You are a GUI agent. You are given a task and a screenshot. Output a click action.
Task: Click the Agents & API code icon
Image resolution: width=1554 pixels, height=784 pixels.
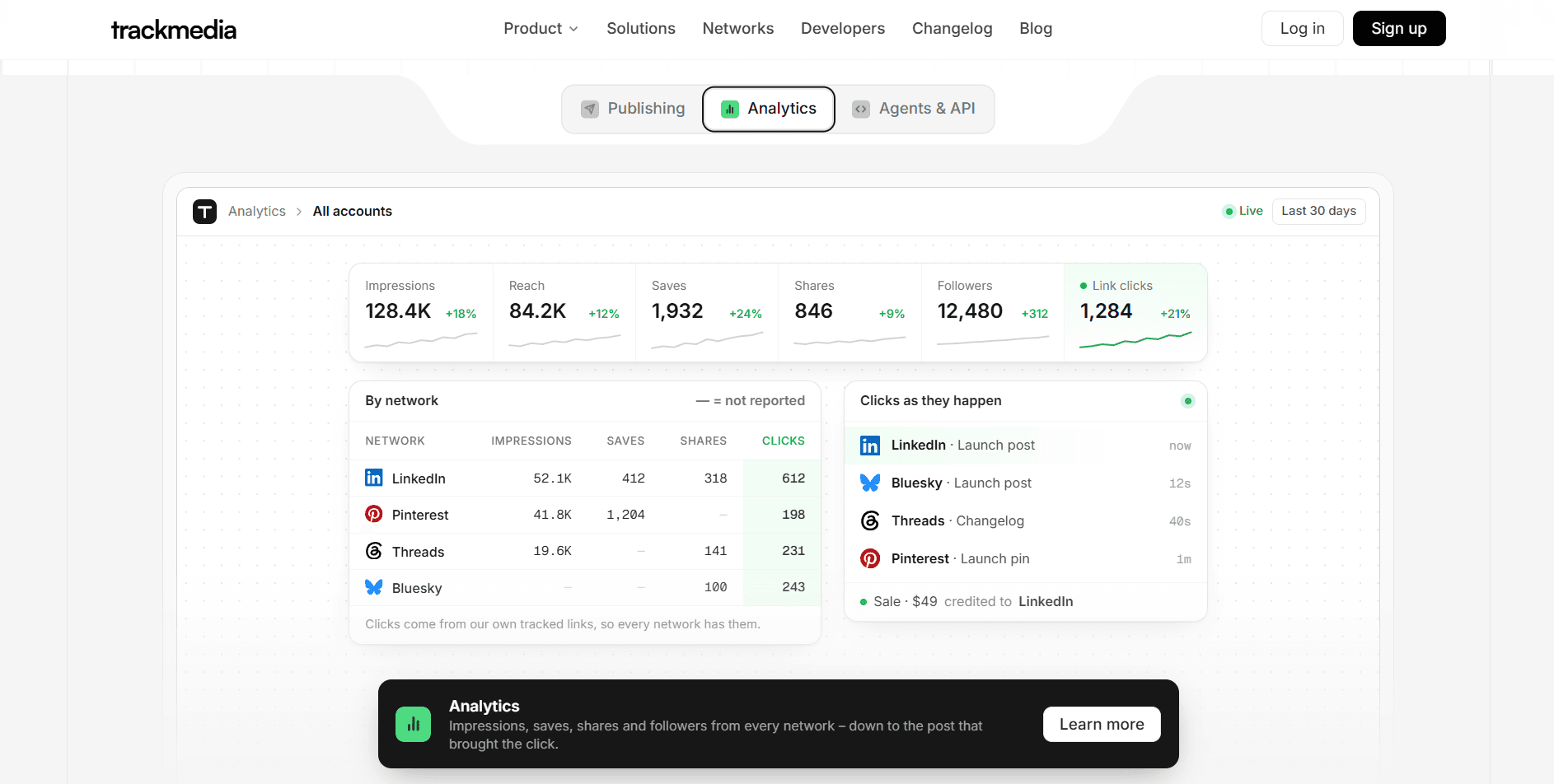(x=861, y=109)
